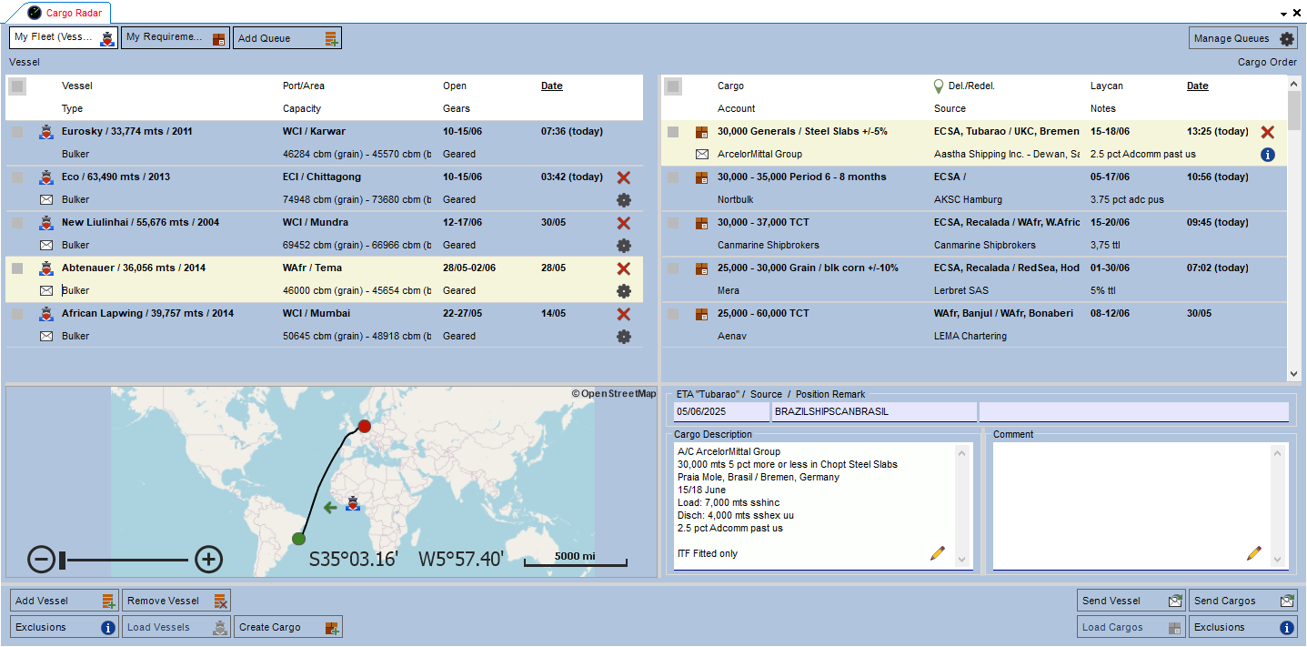The height and width of the screenshot is (647, 1307).
Task: Tick checkbox for Abtenauer vessel
Action: click(x=17, y=268)
